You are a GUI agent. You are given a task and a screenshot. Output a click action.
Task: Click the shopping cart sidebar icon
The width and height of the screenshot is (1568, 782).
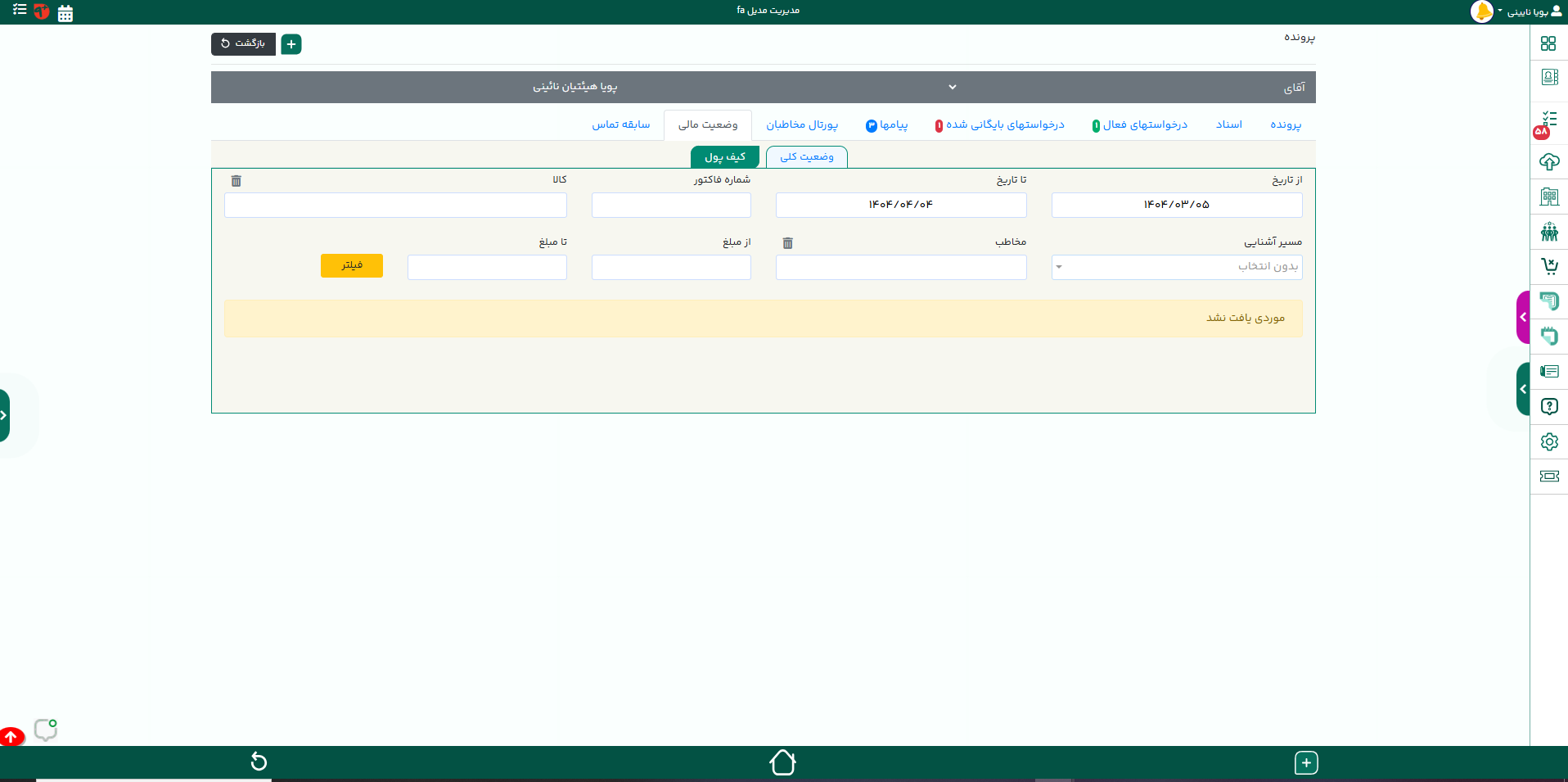pos(1548,266)
